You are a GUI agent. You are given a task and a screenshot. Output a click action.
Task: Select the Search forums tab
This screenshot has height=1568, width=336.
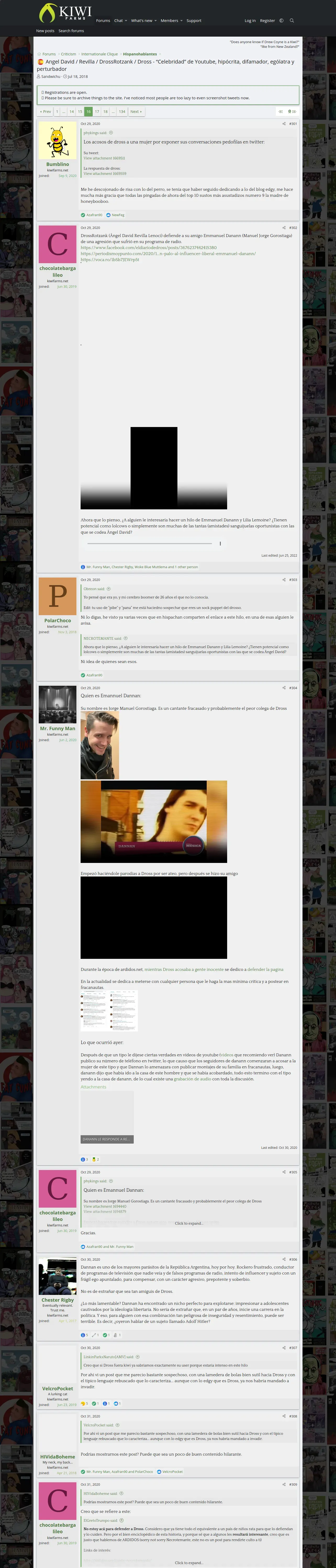(71, 30)
